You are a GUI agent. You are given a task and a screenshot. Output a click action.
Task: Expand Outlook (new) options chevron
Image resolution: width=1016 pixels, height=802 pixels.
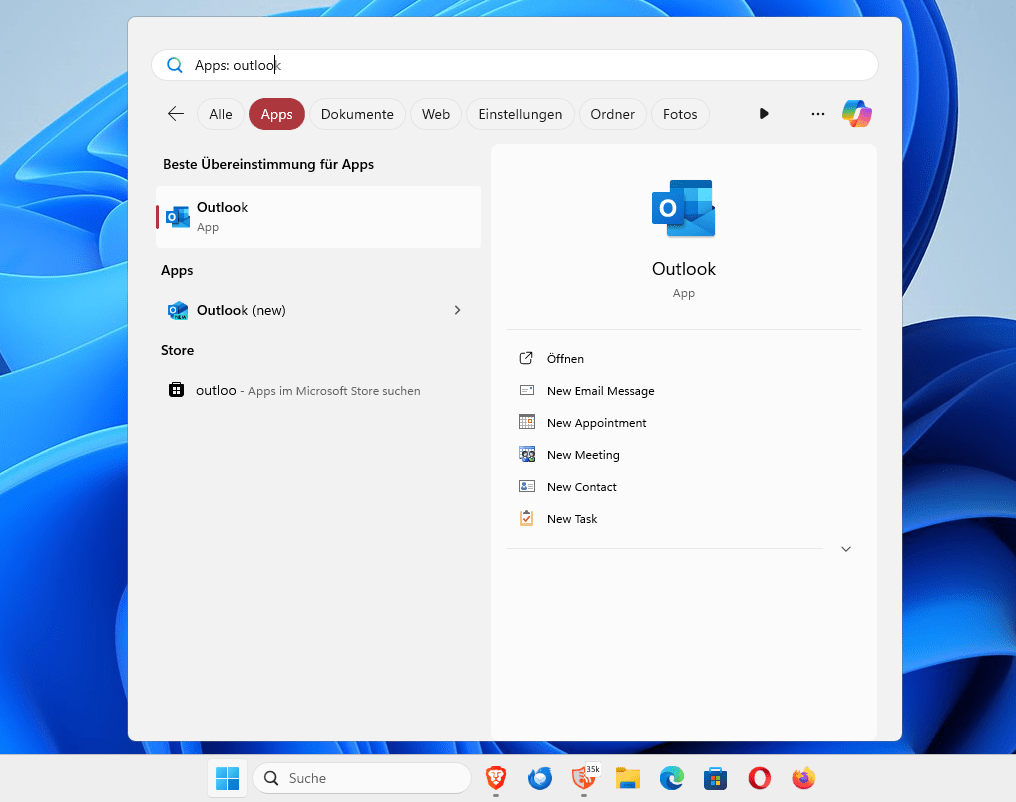pyautogui.click(x=457, y=310)
